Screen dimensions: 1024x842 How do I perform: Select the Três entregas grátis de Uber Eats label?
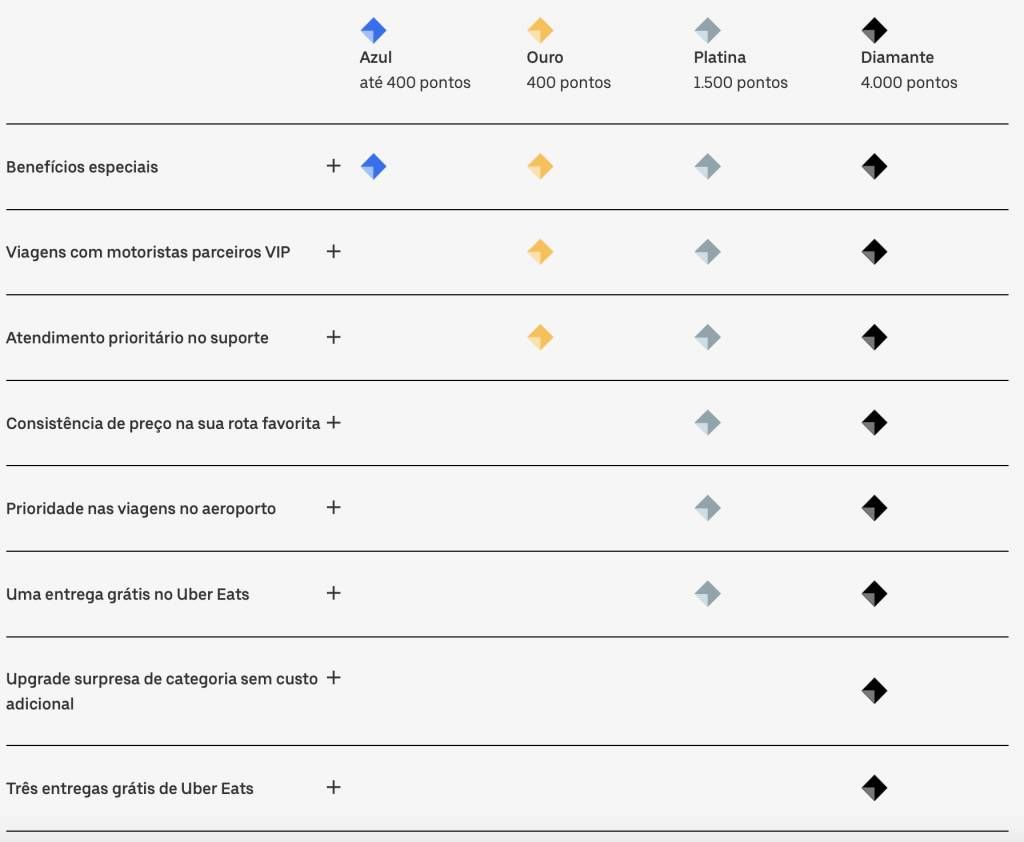tap(130, 788)
